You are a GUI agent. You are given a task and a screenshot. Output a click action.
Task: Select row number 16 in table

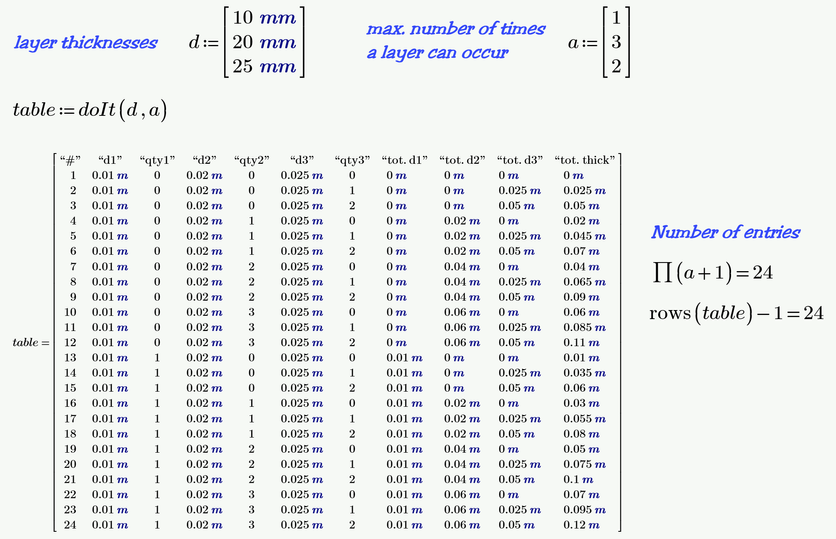tap(70, 403)
